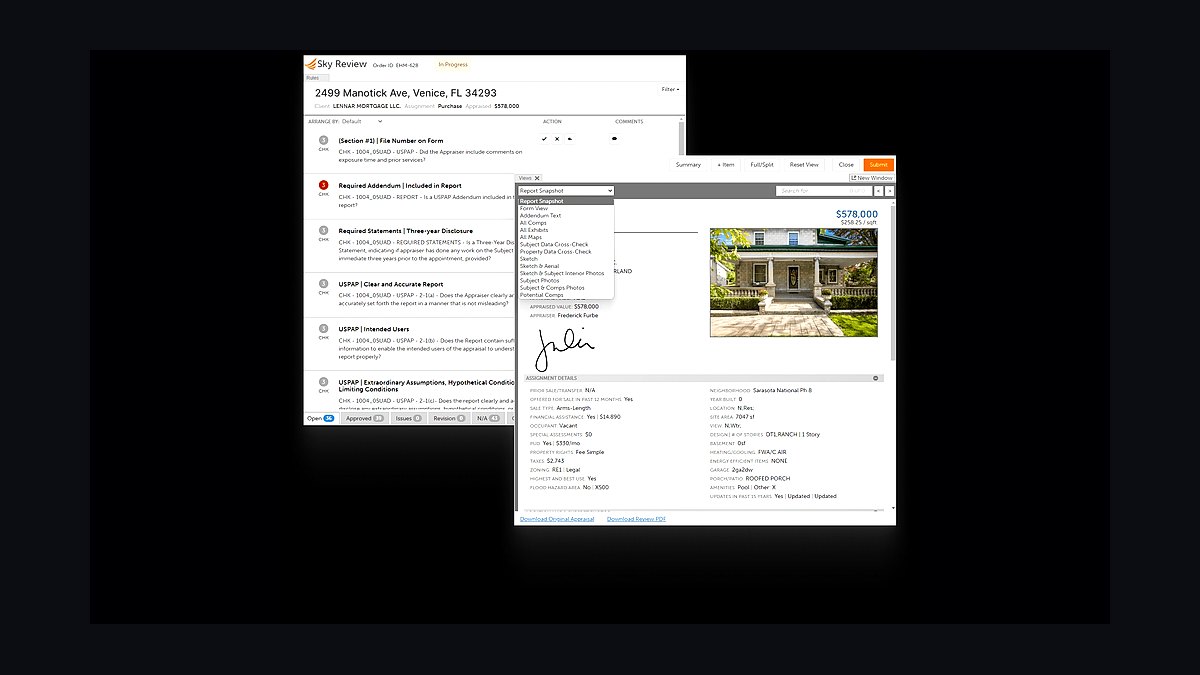Select All Exhibits view option
Viewport: 1200px width, 675px height.
[566, 230]
